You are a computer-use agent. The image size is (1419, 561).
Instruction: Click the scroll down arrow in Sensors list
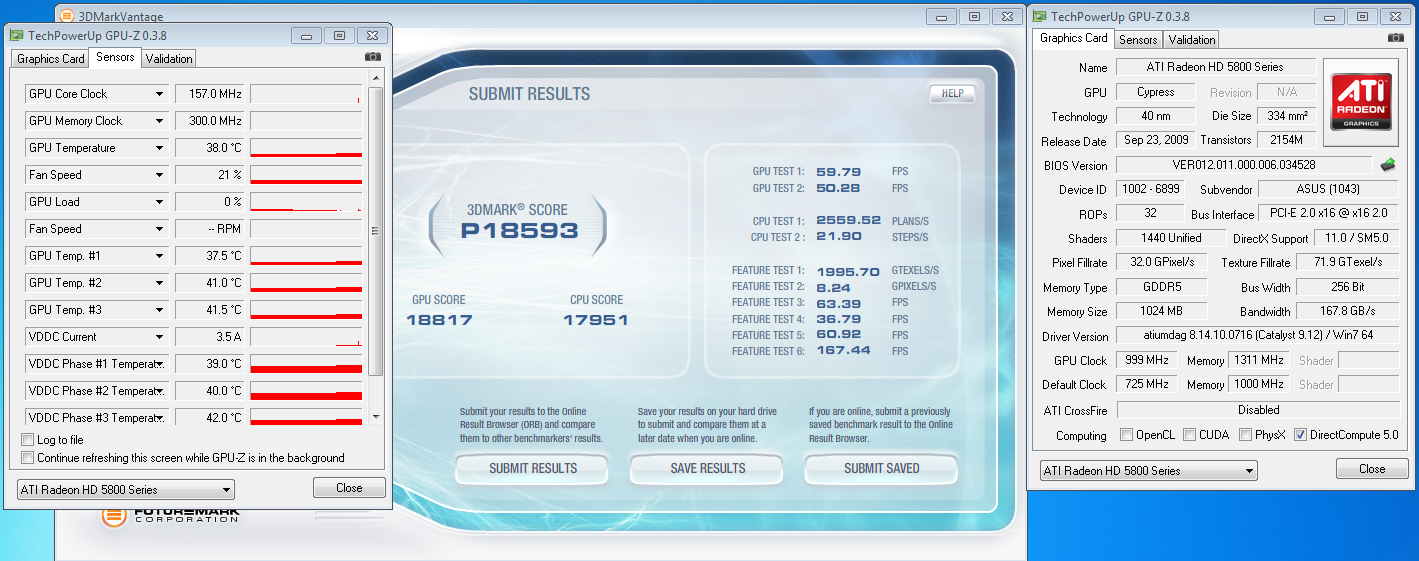click(376, 417)
